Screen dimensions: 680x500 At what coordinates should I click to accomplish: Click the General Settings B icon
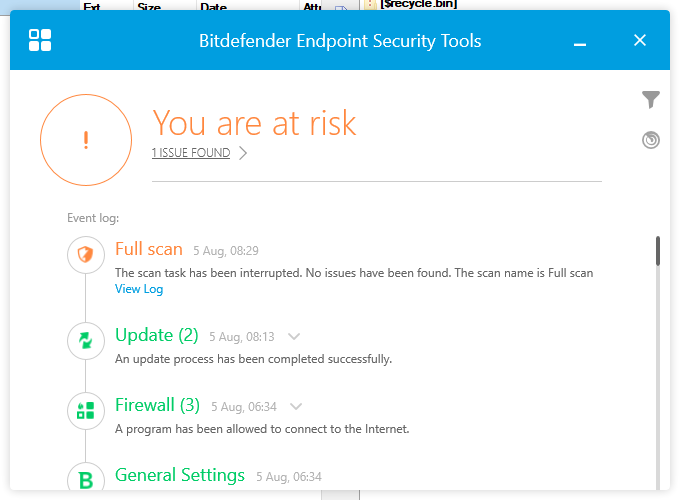click(x=86, y=480)
